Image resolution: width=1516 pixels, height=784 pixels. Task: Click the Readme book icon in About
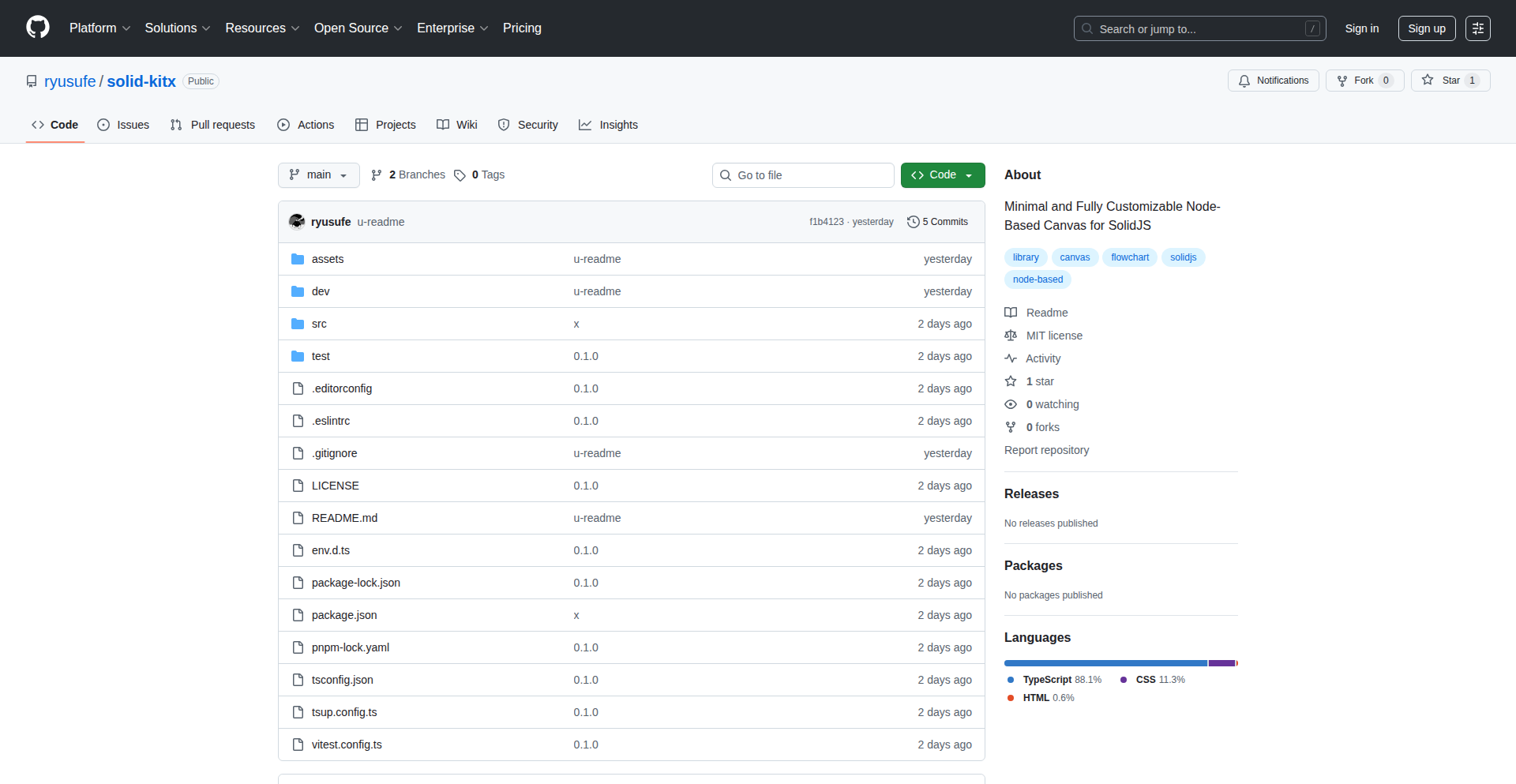coord(1011,312)
